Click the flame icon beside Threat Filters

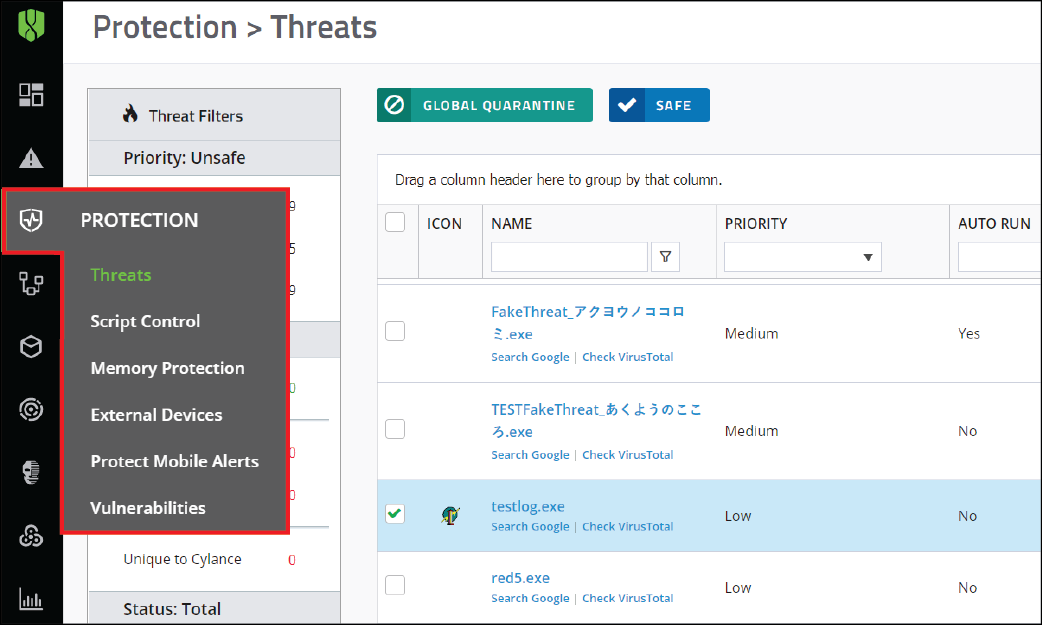pyautogui.click(x=130, y=114)
